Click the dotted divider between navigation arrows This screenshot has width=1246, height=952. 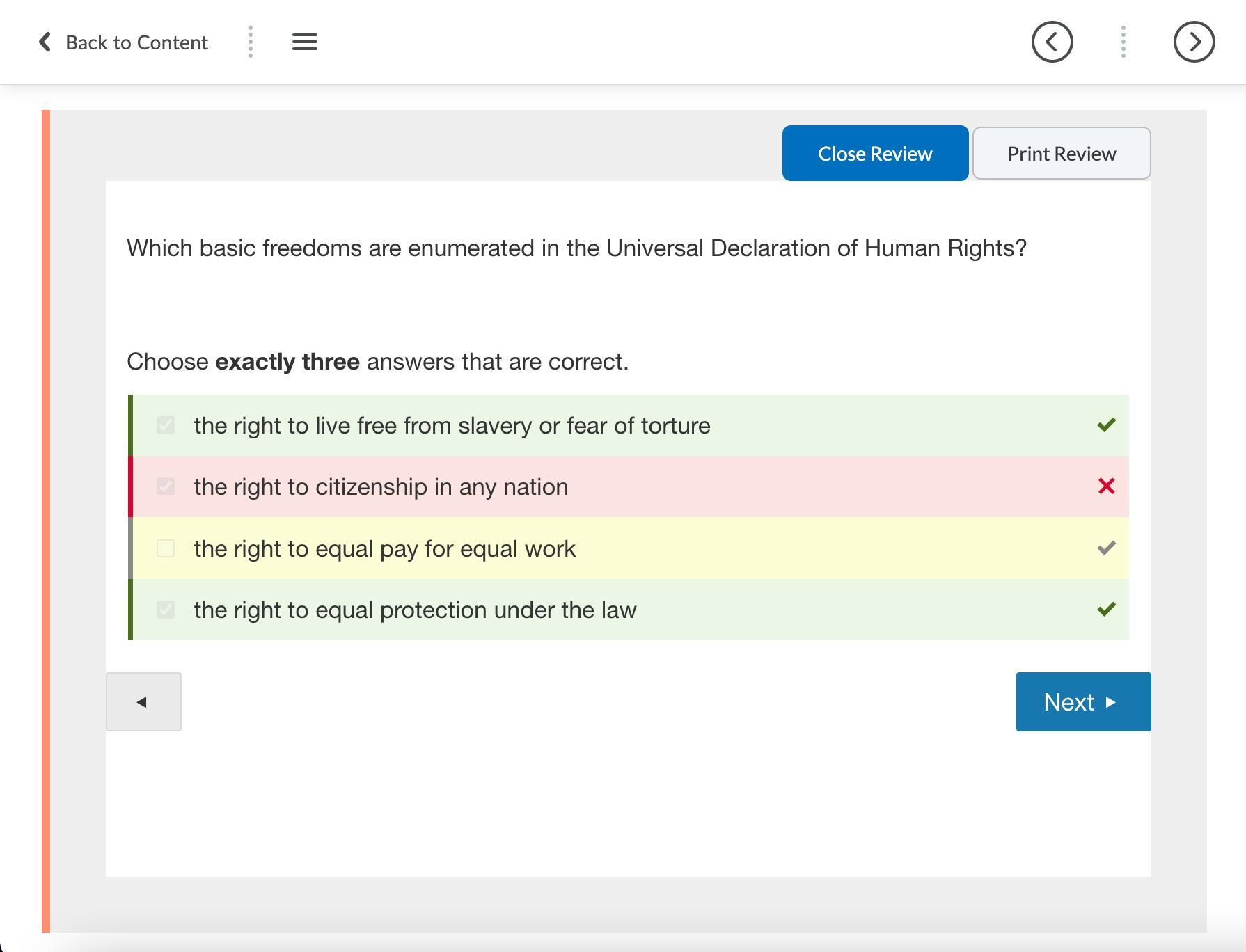point(1123,42)
